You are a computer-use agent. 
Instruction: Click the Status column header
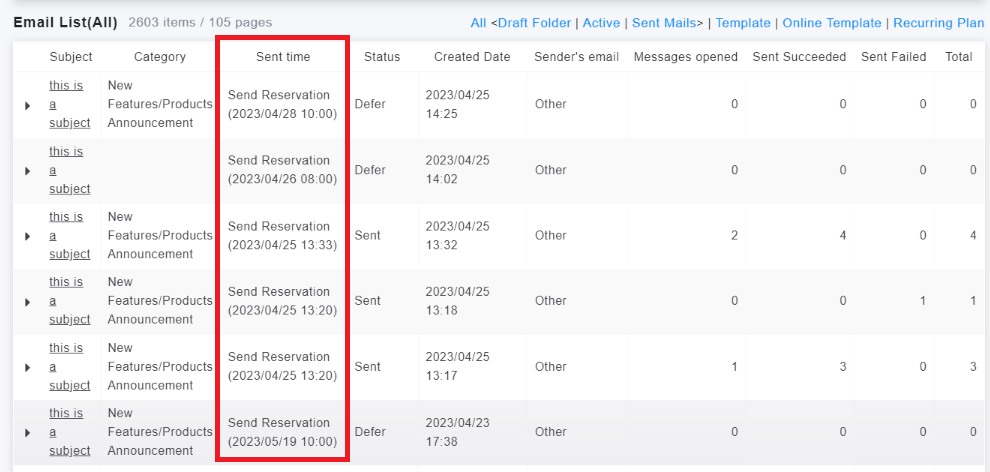[382, 57]
